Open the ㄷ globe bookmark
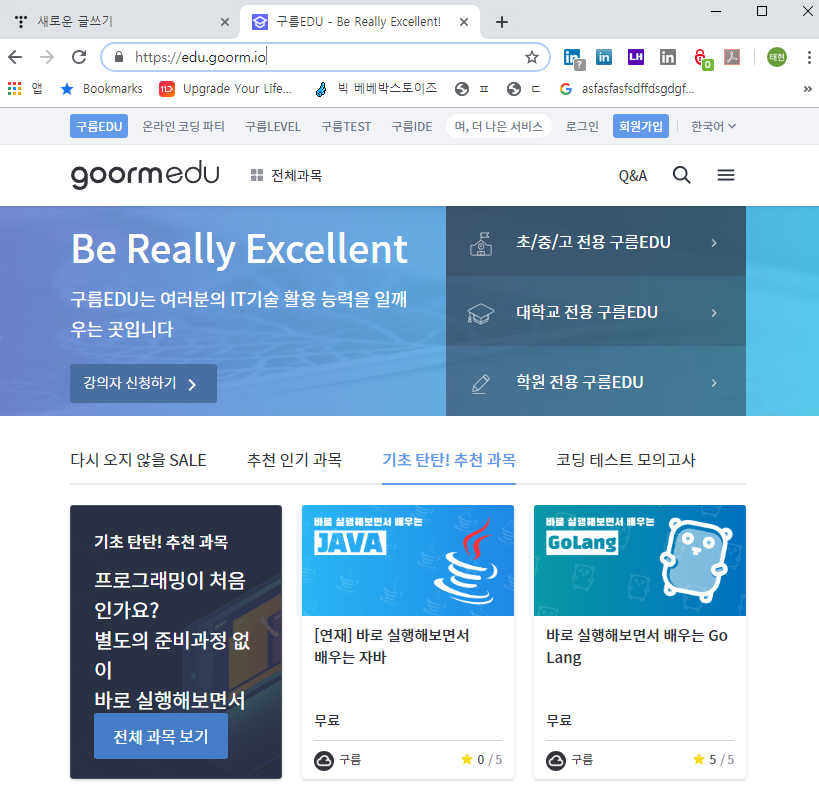The image size is (819, 791). click(x=523, y=89)
